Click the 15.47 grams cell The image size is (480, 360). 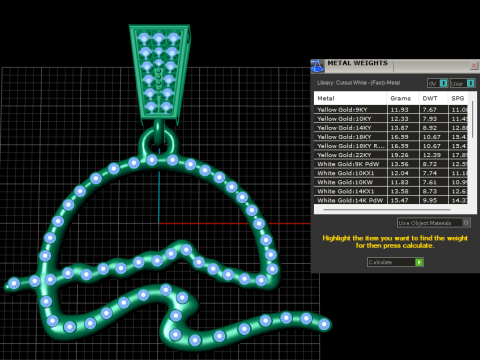click(403, 200)
